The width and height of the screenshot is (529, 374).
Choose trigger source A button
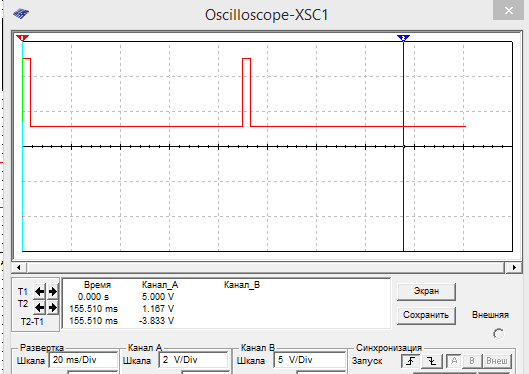pyautogui.click(x=454, y=361)
